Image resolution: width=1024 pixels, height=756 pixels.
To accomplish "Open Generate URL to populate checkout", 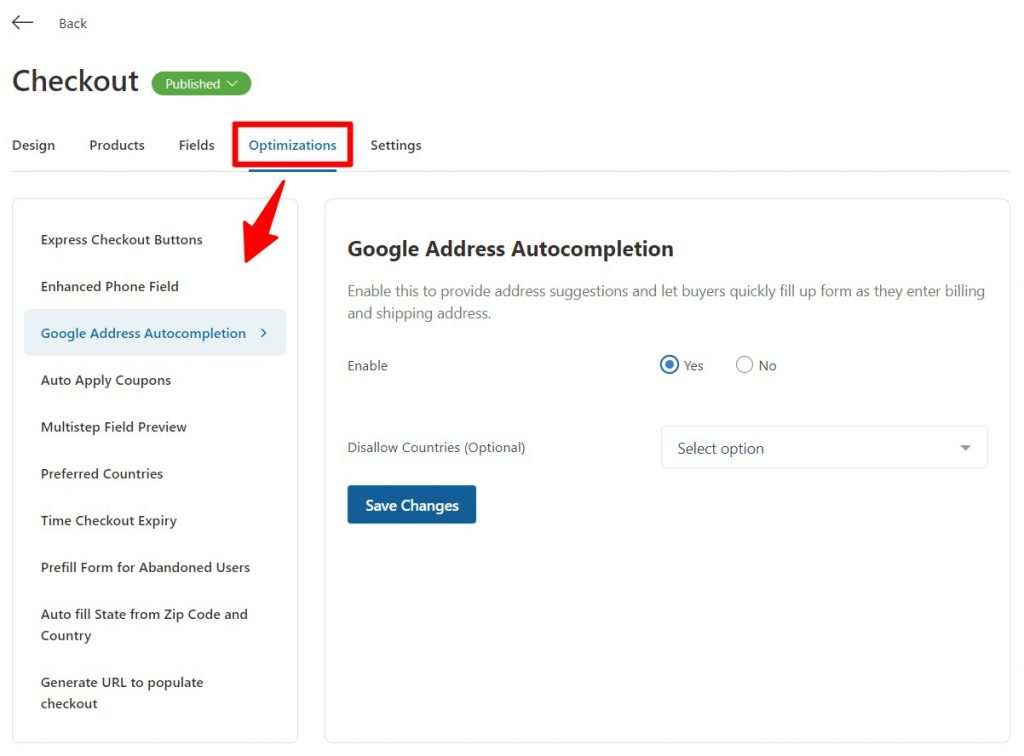I will (x=122, y=693).
